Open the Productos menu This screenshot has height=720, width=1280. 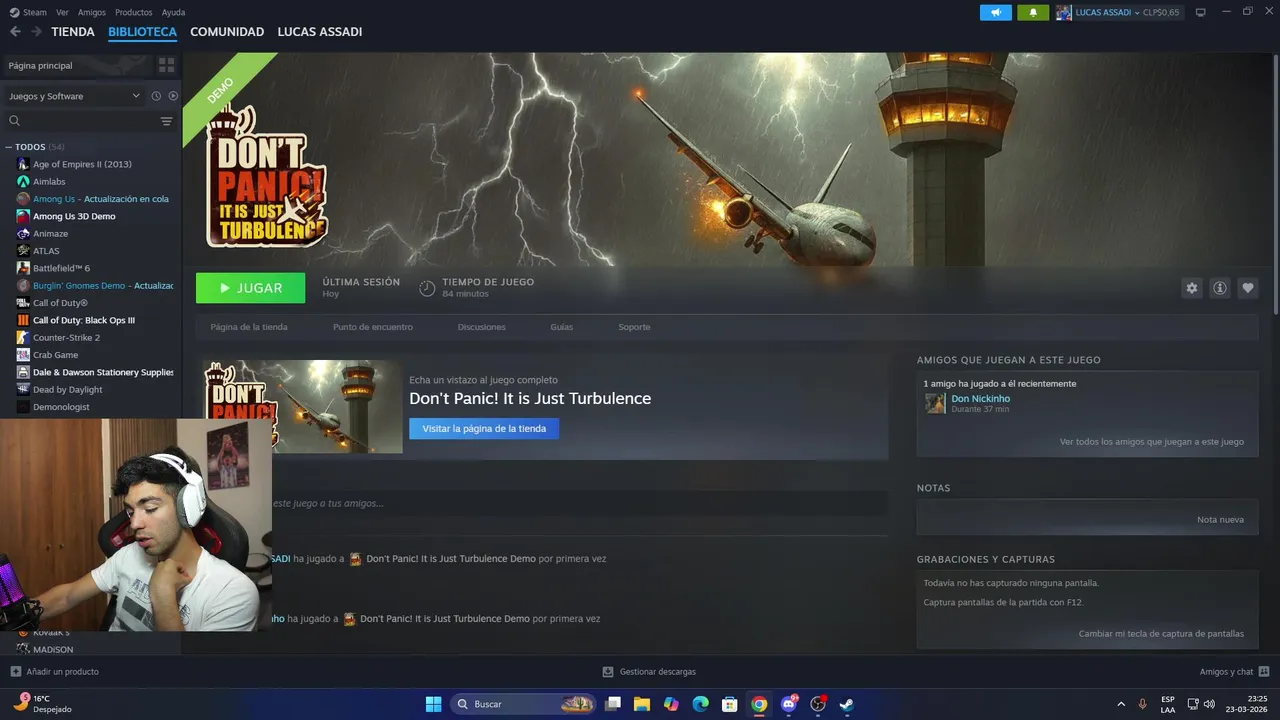tap(134, 12)
